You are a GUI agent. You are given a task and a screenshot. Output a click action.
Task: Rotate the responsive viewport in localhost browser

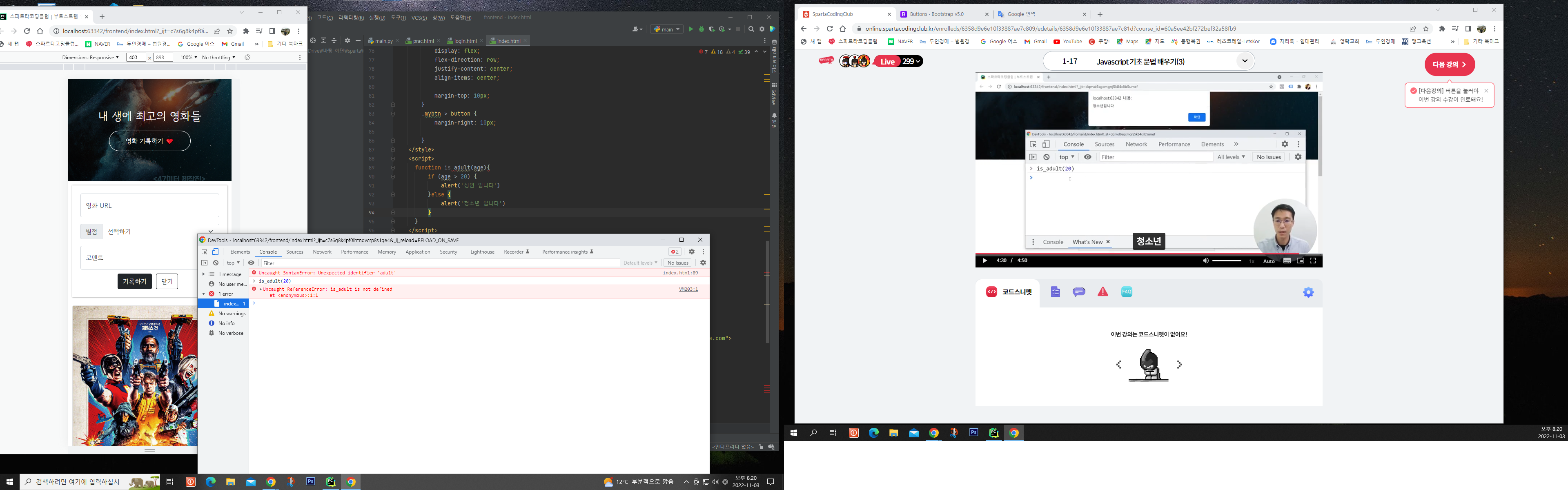click(x=248, y=57)
